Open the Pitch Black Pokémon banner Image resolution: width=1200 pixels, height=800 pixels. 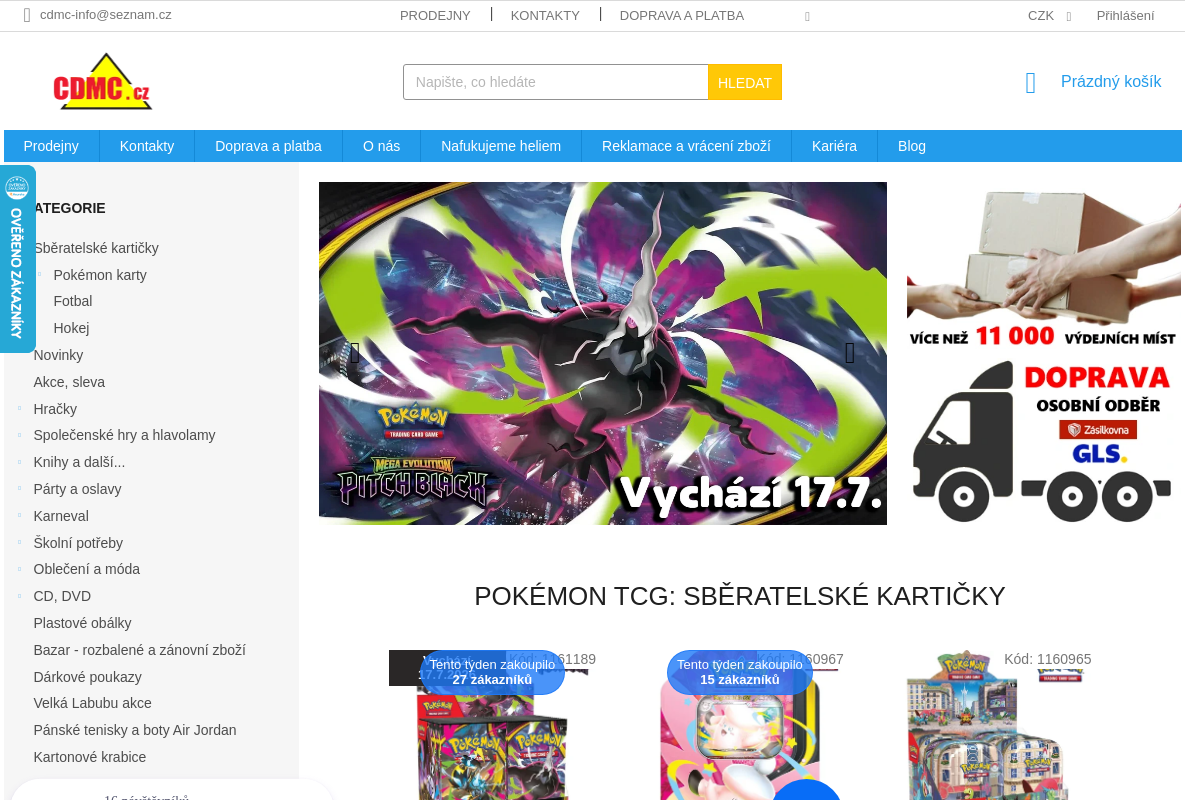[603, 353]
